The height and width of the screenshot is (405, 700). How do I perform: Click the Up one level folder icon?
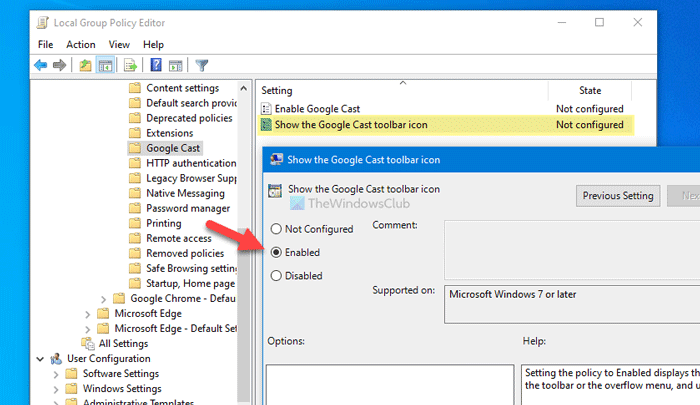[x=86, y=66]
